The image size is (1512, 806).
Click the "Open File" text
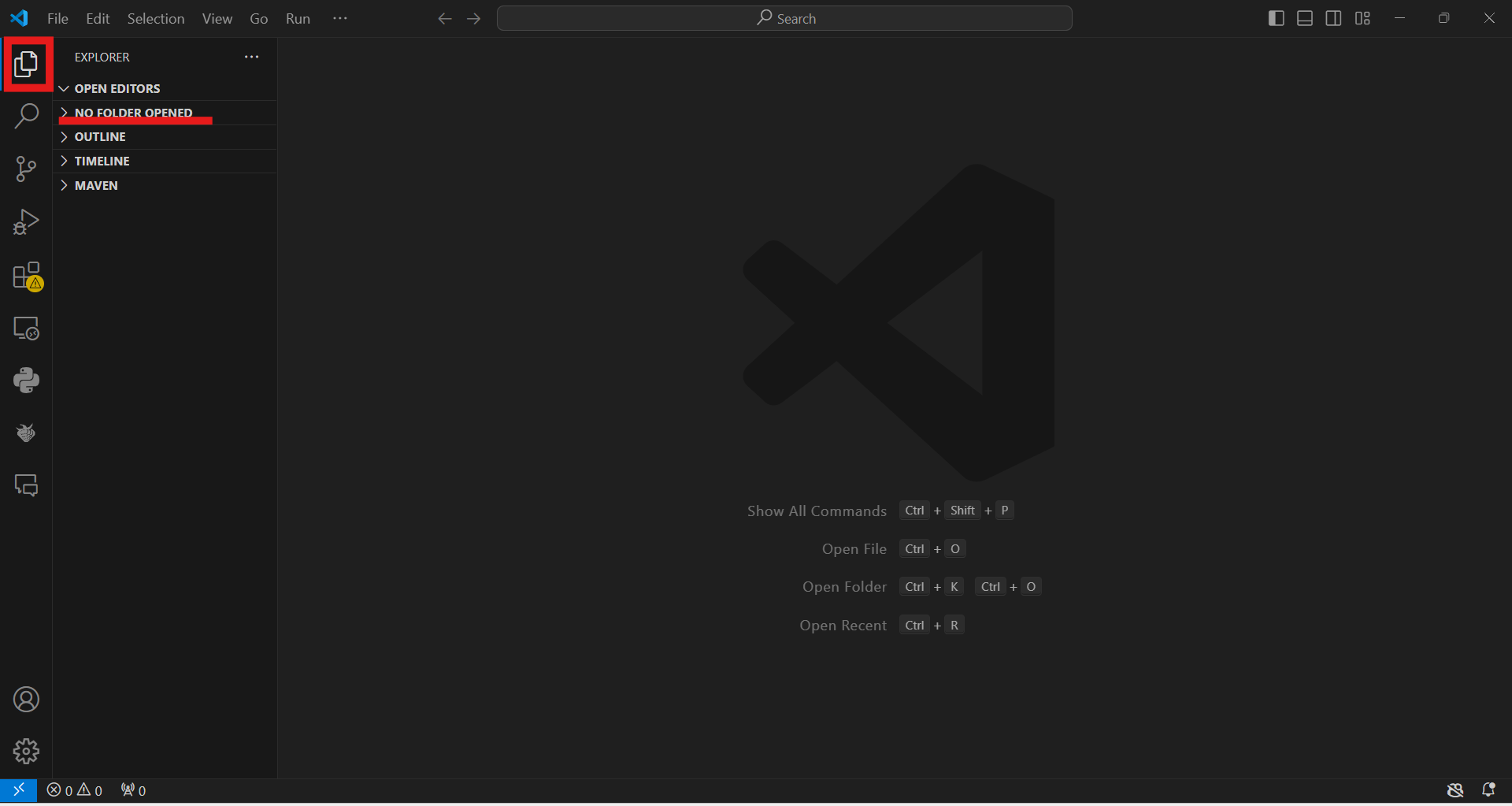click(x=854, y=549)
